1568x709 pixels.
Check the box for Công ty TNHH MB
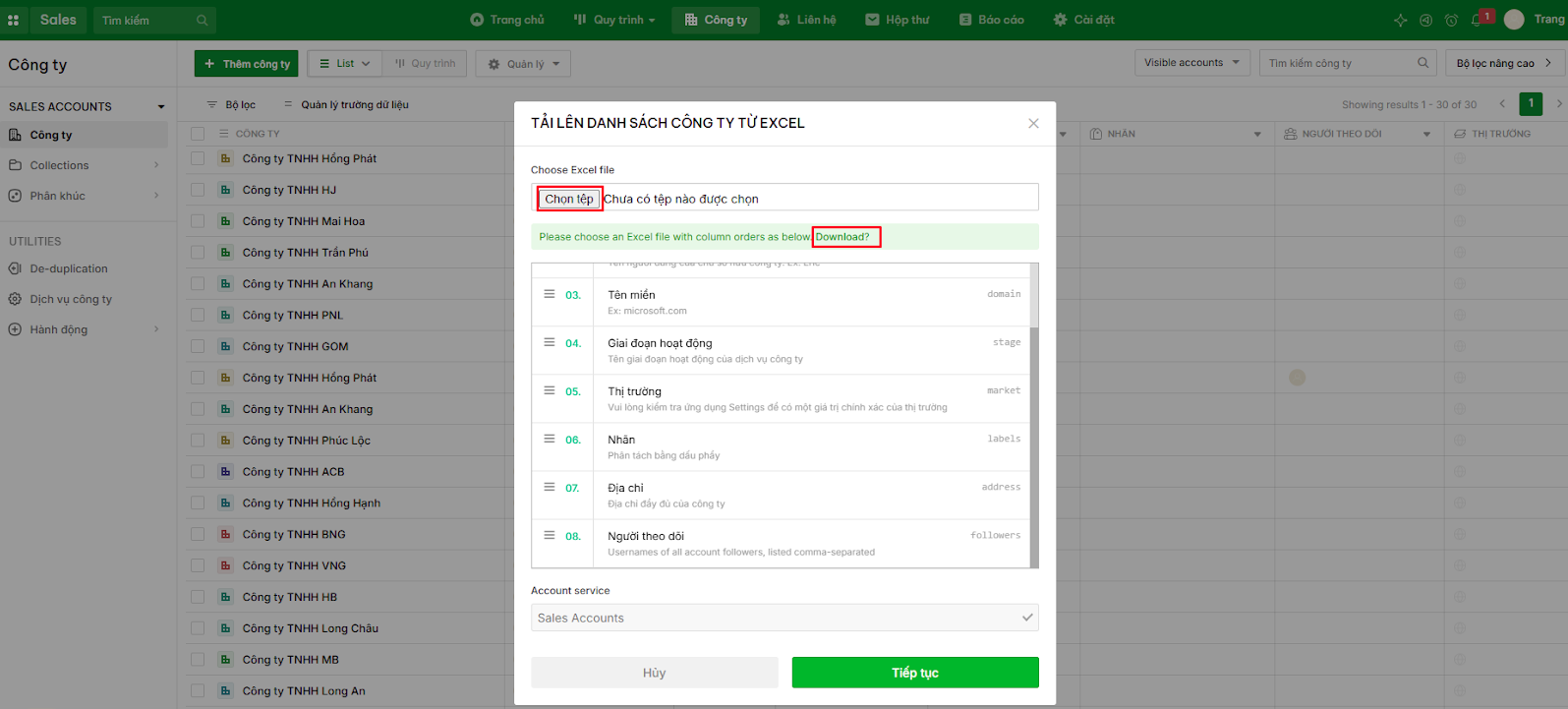click(198, 660)
